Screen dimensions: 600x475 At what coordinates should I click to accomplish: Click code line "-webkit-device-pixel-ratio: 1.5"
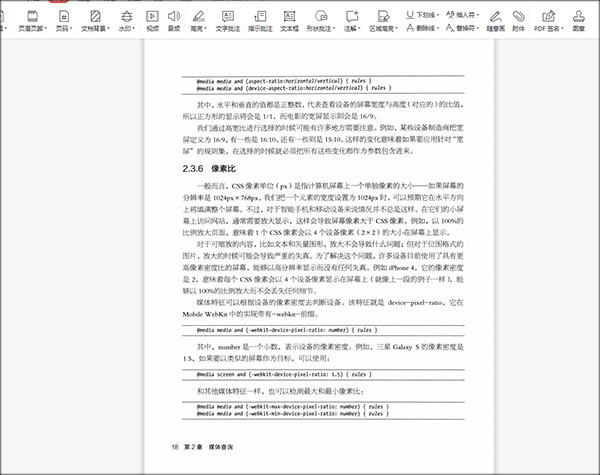pyautogui.click(x=284, y=374)
